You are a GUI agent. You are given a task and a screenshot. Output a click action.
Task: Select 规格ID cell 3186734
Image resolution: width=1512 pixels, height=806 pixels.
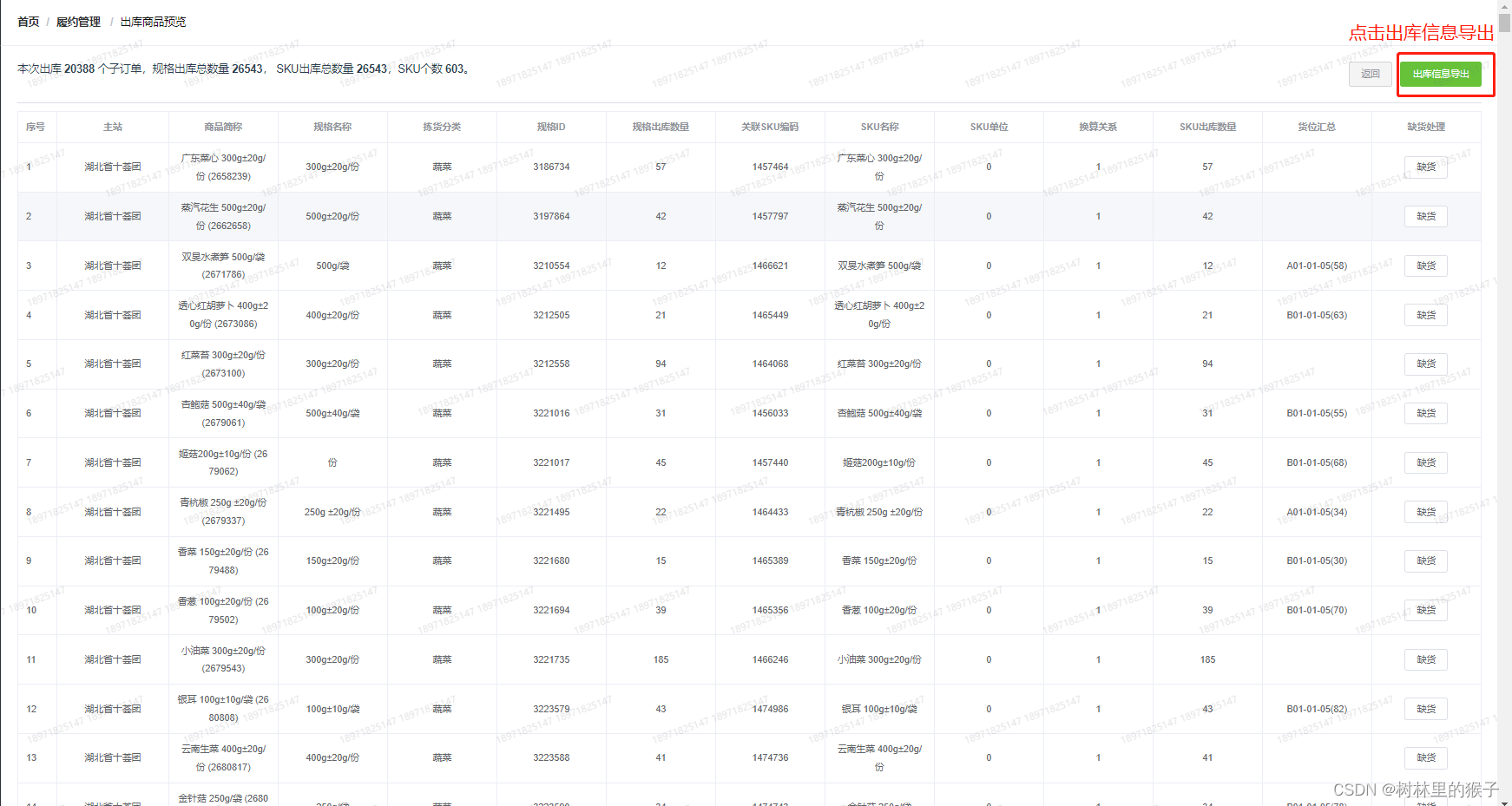pyautogui.click(x=551, y=167)
